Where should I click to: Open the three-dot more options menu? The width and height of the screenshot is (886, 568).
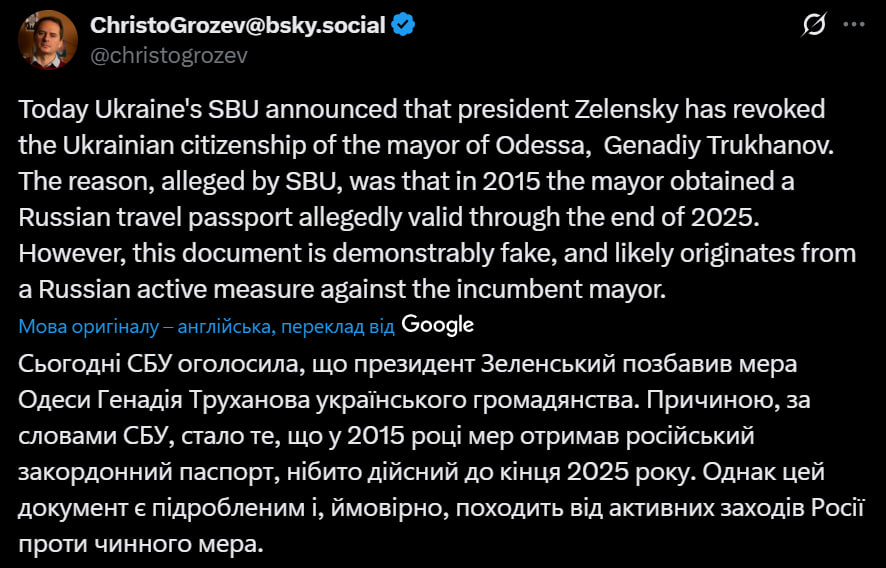tap(855, 25)
